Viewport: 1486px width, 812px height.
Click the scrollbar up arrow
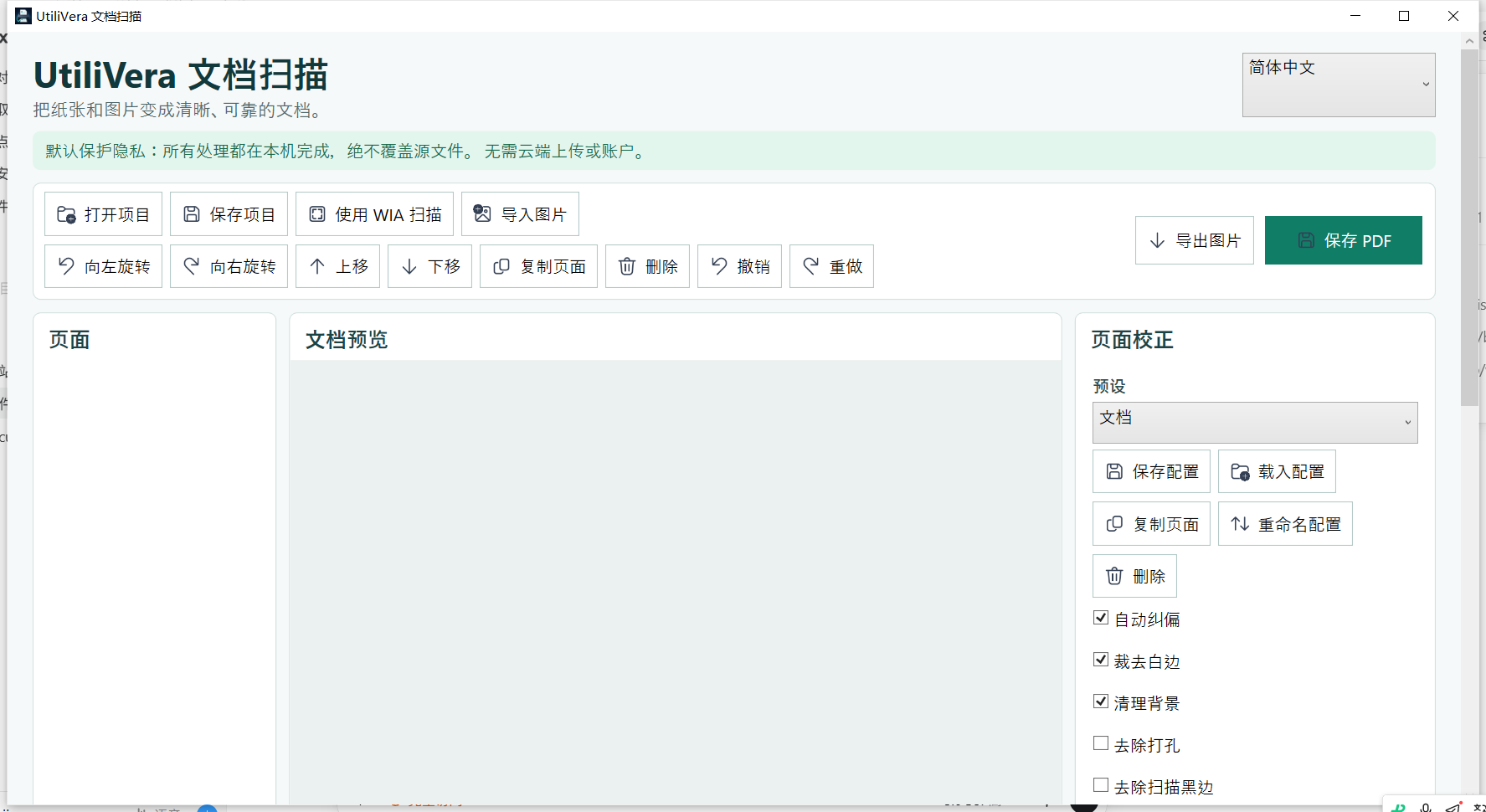(x=1469, y=40)
